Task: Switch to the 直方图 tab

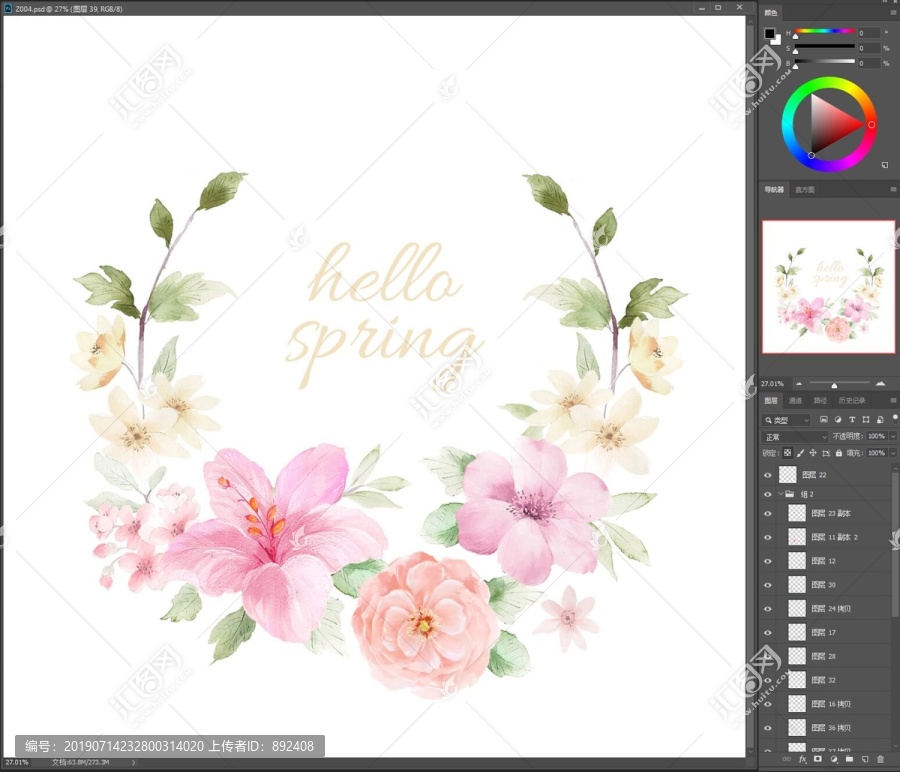Action: click(x=805, y=189)
